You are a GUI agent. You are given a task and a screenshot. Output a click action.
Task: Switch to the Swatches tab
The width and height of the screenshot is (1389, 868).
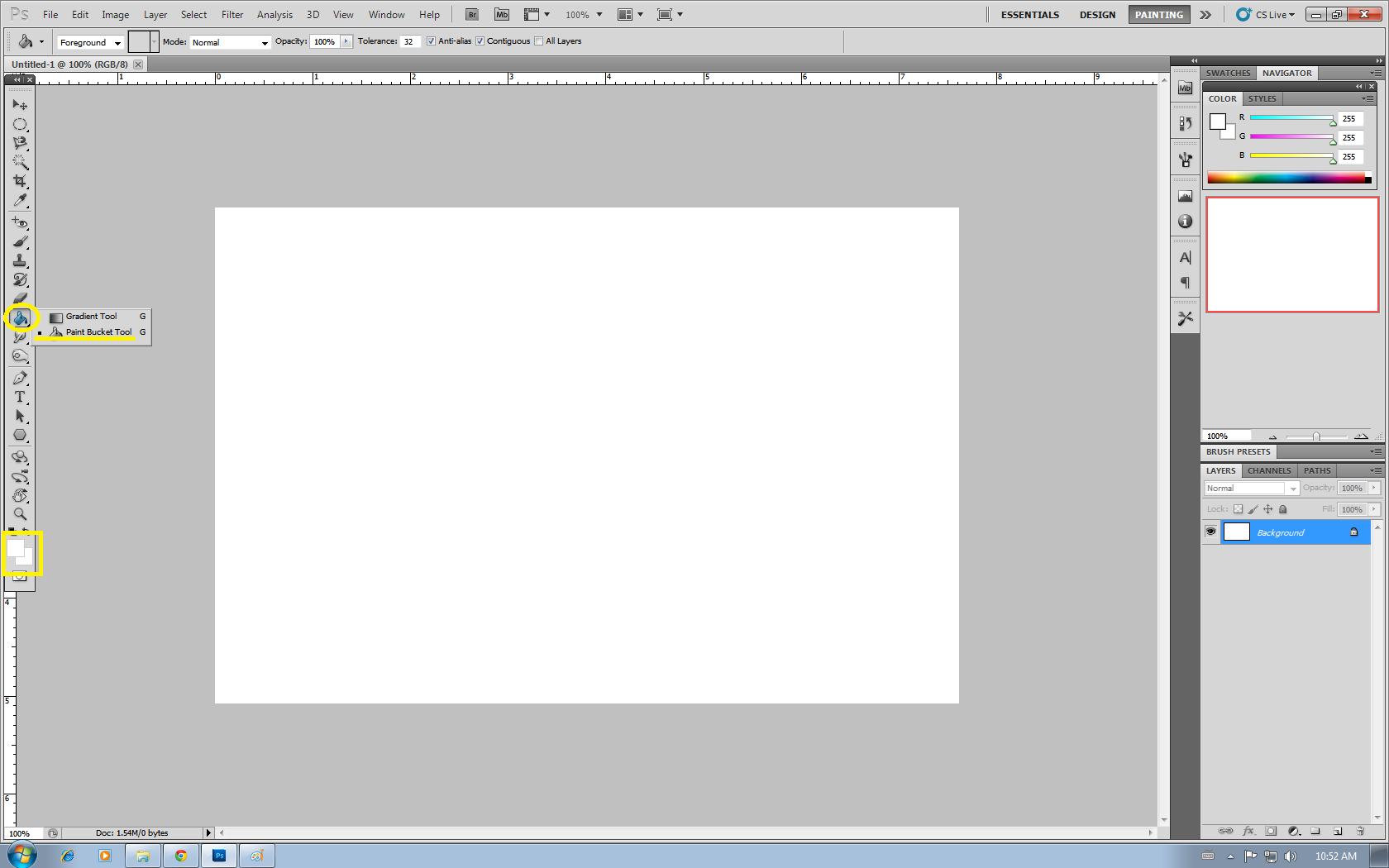[1228, 73]
